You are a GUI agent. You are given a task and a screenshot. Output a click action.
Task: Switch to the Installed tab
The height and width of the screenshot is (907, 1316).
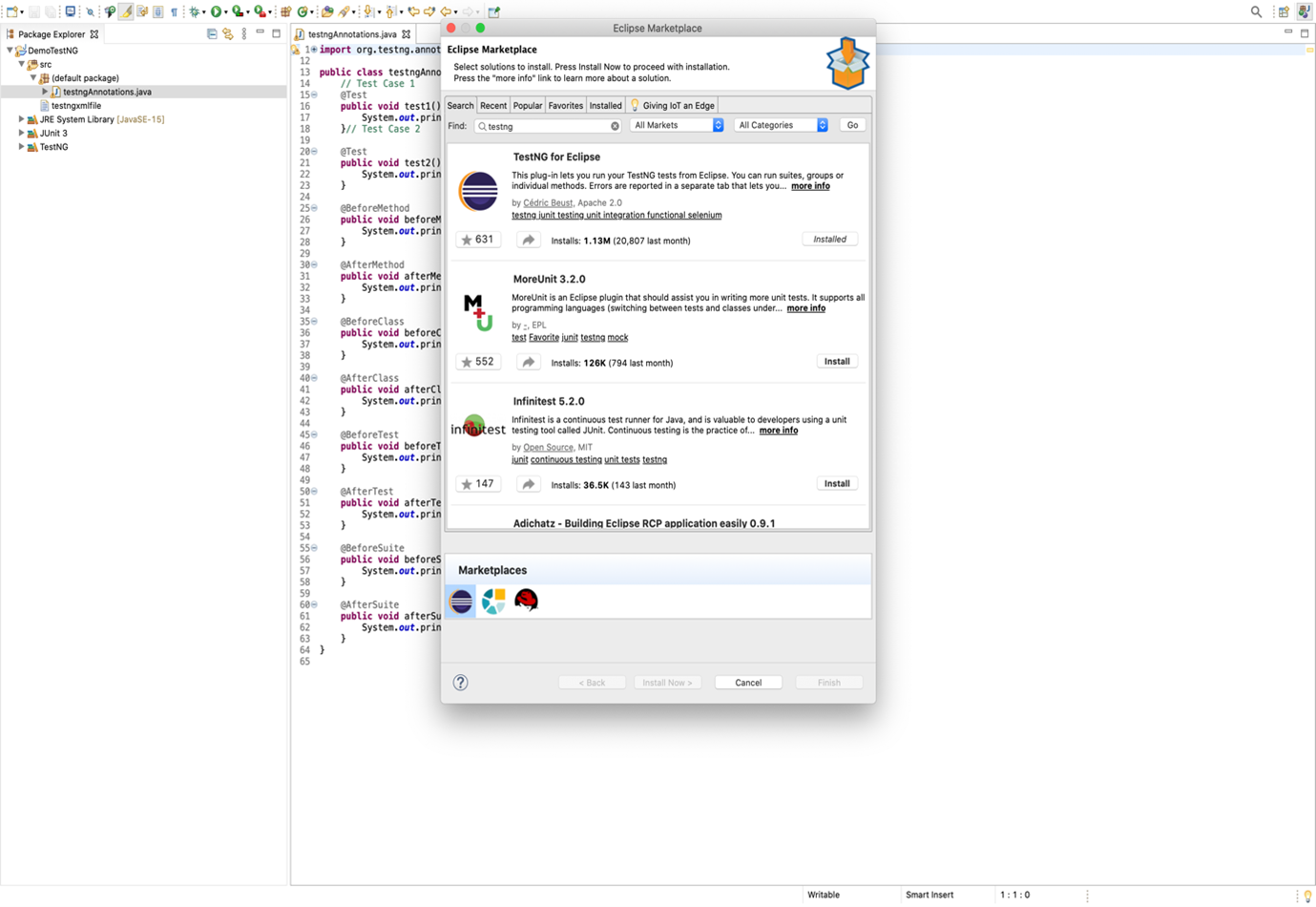coord(604,105)
